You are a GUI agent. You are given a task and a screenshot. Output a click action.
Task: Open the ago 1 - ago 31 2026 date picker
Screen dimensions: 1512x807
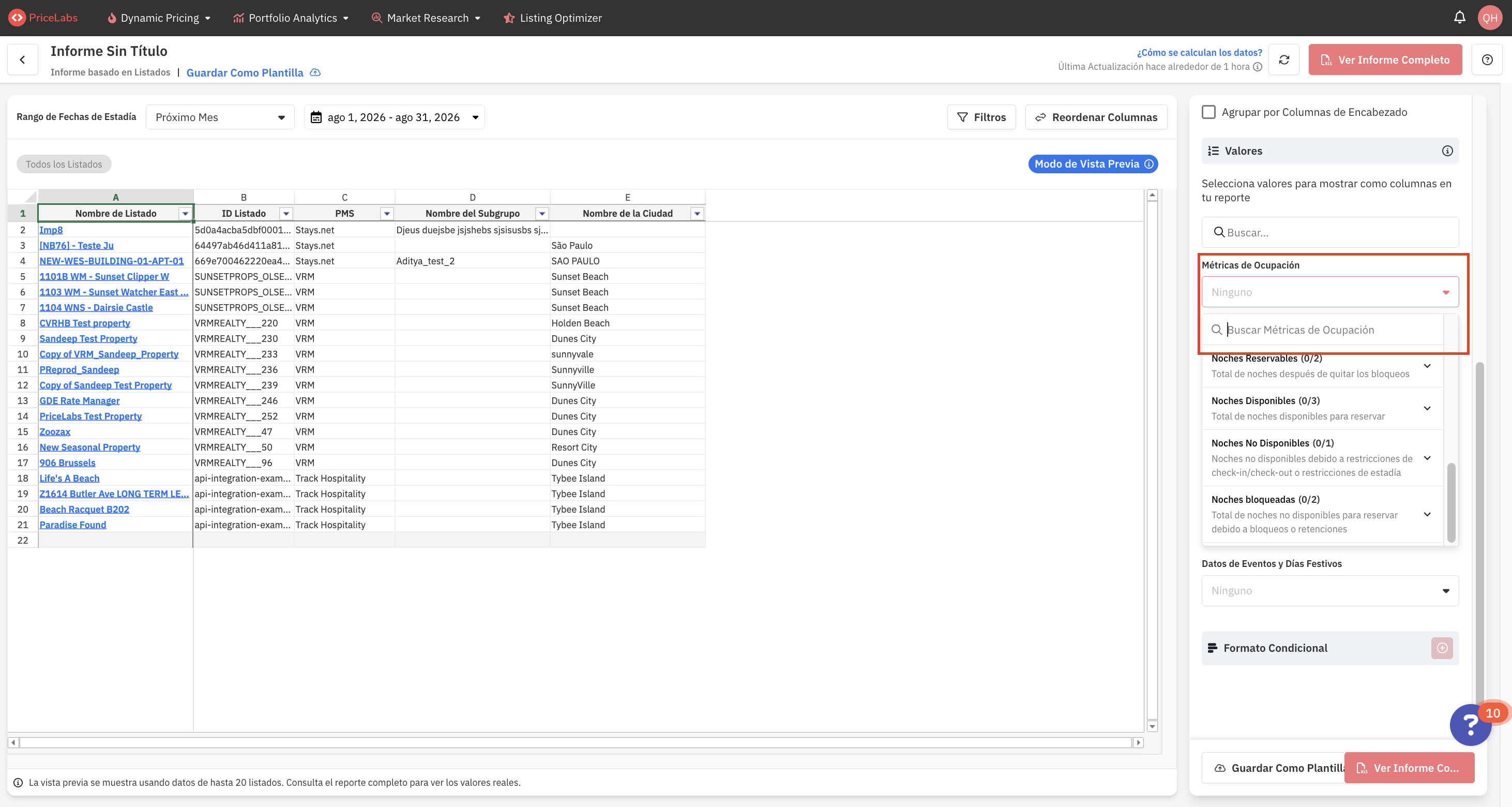(394, 117)
